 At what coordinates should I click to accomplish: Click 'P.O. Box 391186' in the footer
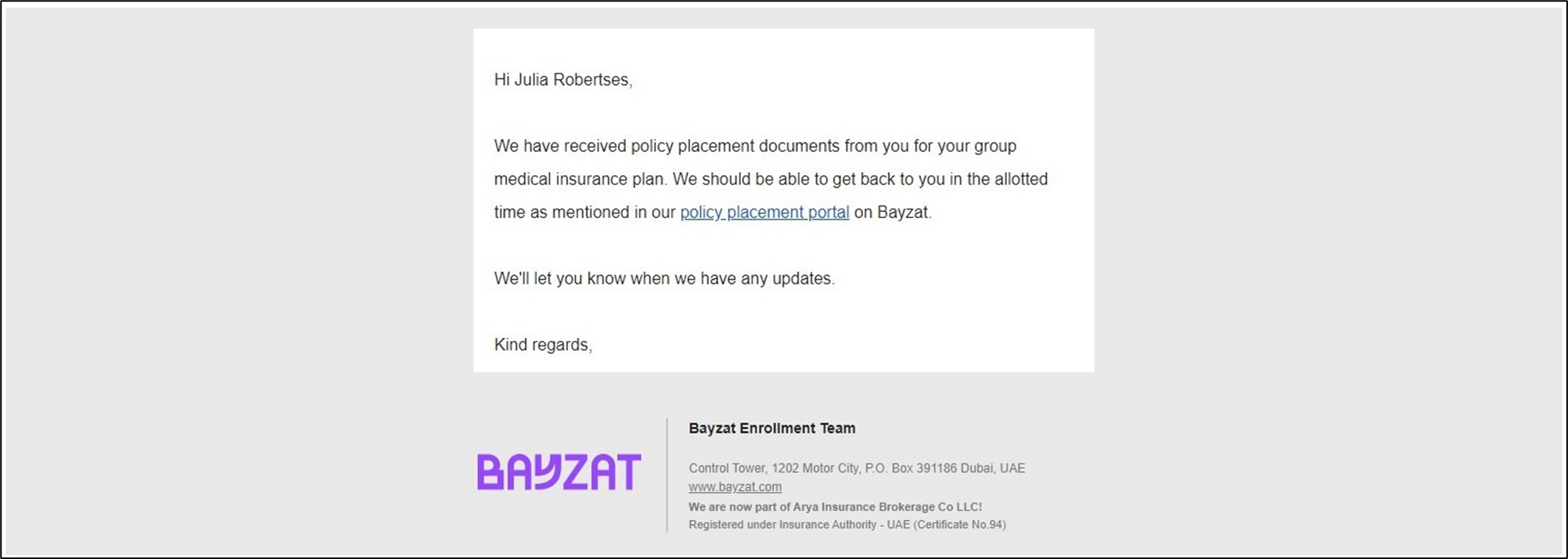911,468
